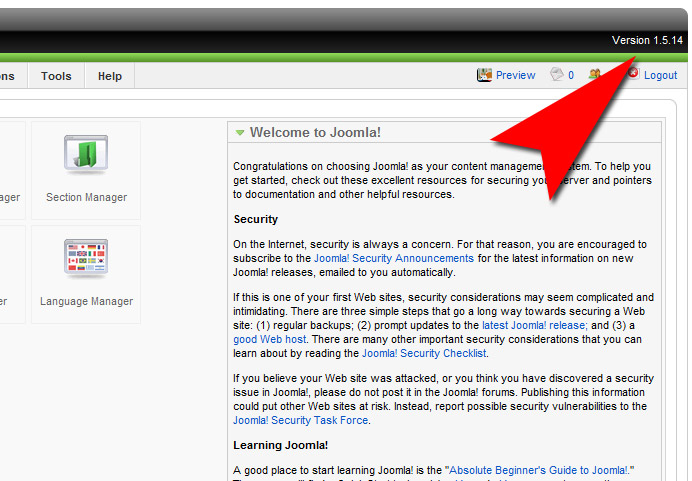Click the Preview link
The height and width of the screenshot is (481, 692).
[515, 75]
